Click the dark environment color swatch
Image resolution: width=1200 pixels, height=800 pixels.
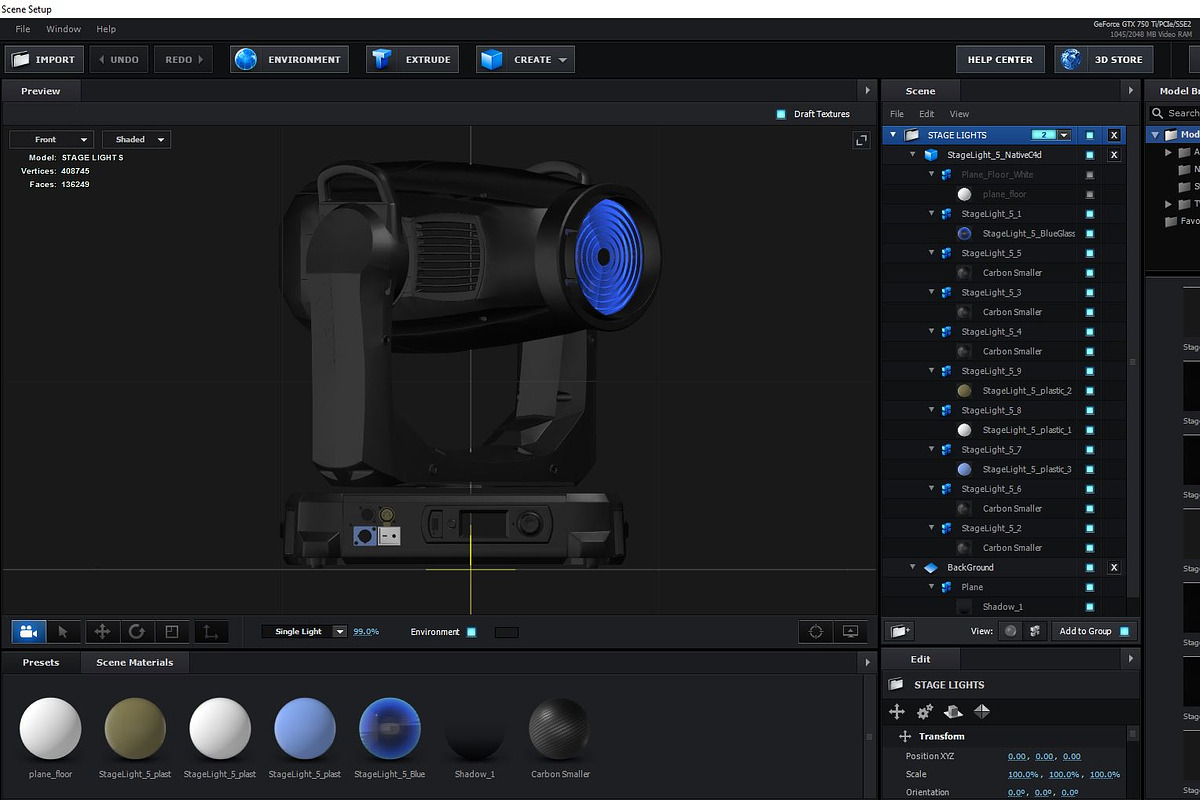tap(507, 632)
